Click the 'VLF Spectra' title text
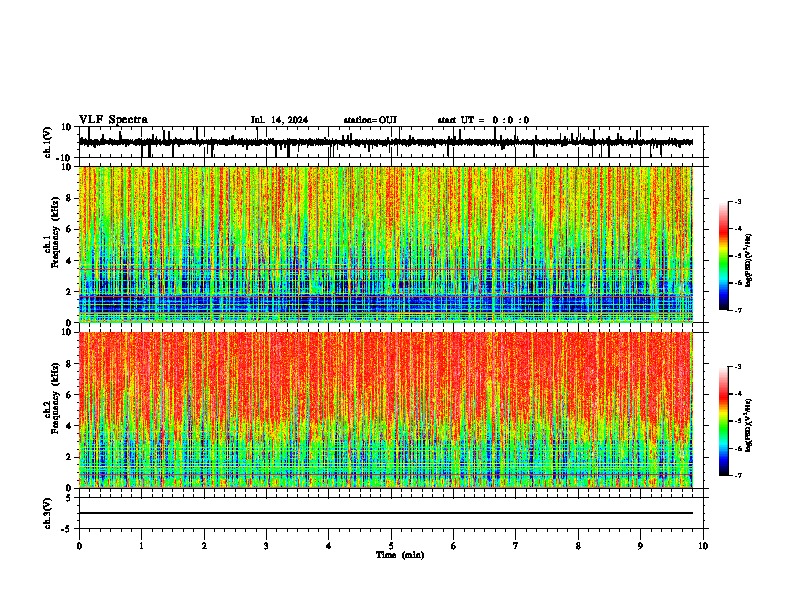Viewport: 792px width, 612px height. coord(113,120)
